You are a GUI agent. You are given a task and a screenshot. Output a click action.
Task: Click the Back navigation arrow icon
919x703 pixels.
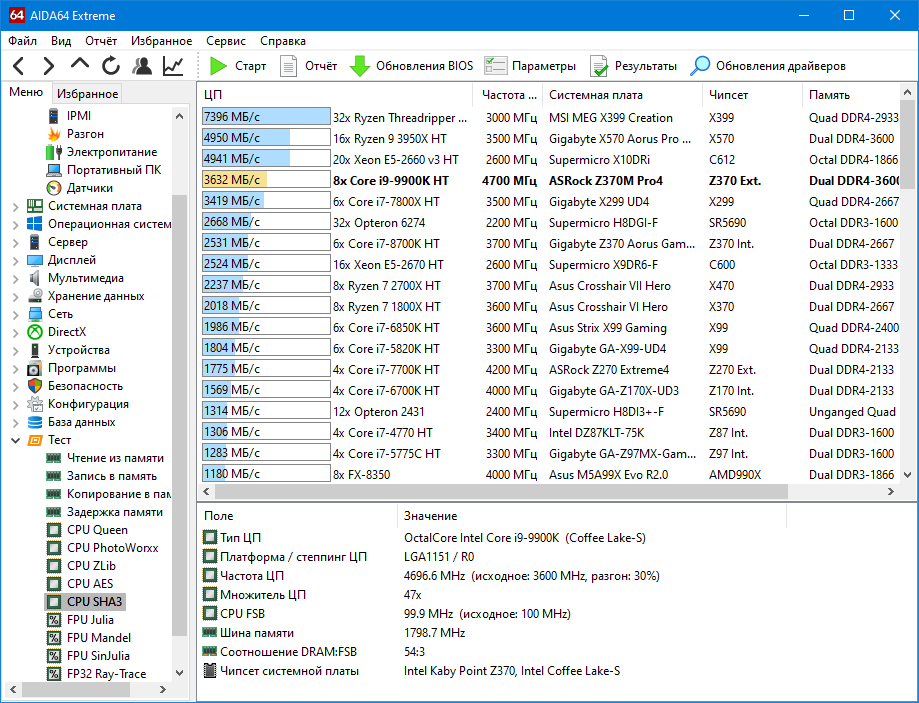(18, 66)
